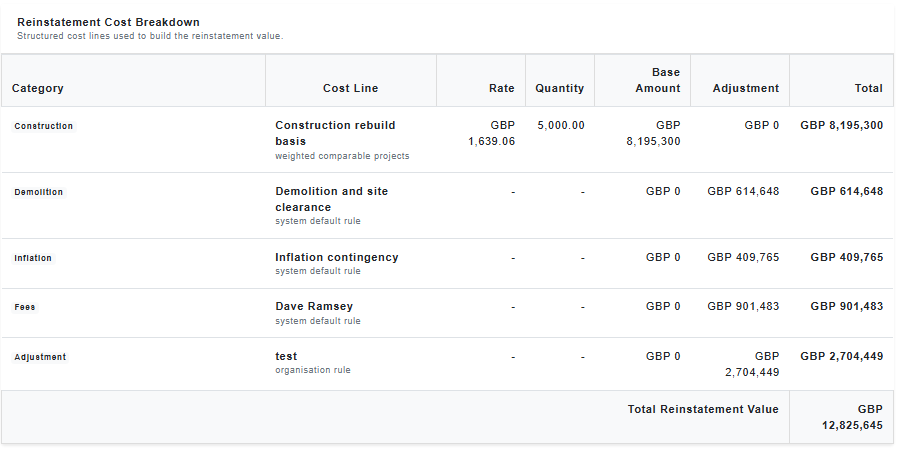This screenshot has height=455, width=907.
Task: Select the Demolition category badge
Action: pos(39,192)
